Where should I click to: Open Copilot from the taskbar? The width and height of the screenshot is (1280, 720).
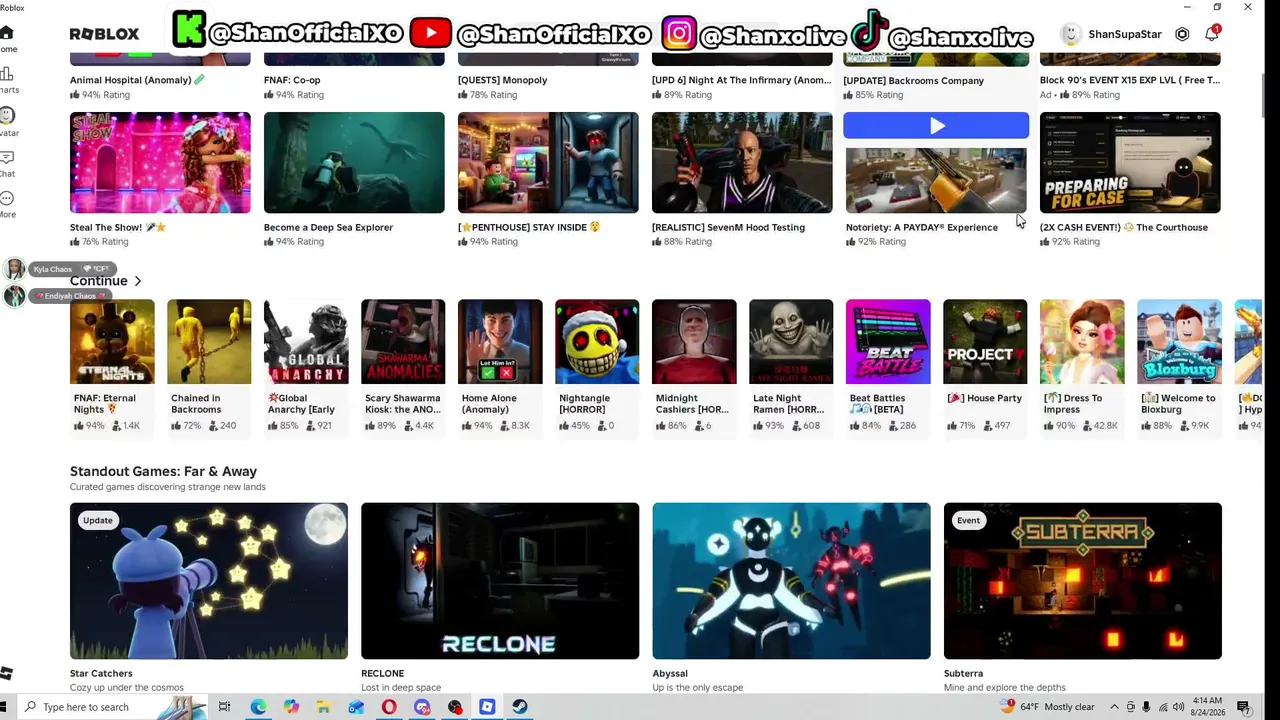click(x=291, y=707)
